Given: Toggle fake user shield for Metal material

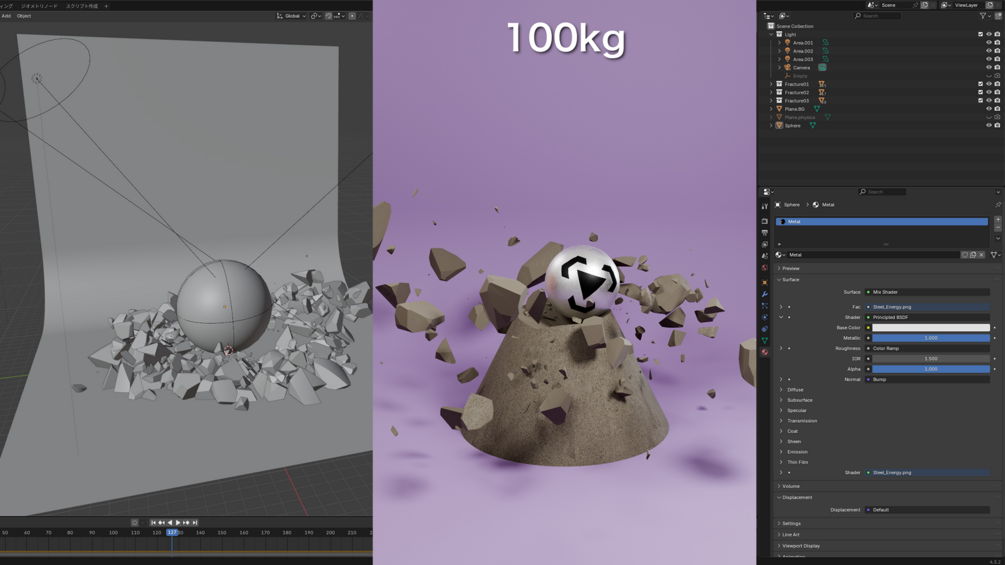Looking at the screenshot, I should click(965, 255).
